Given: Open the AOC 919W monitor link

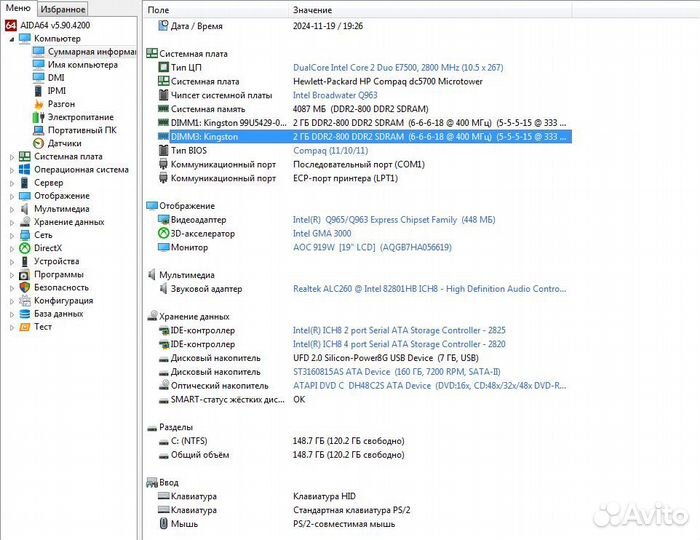Looking at the screenshot, I should [372, 247].
